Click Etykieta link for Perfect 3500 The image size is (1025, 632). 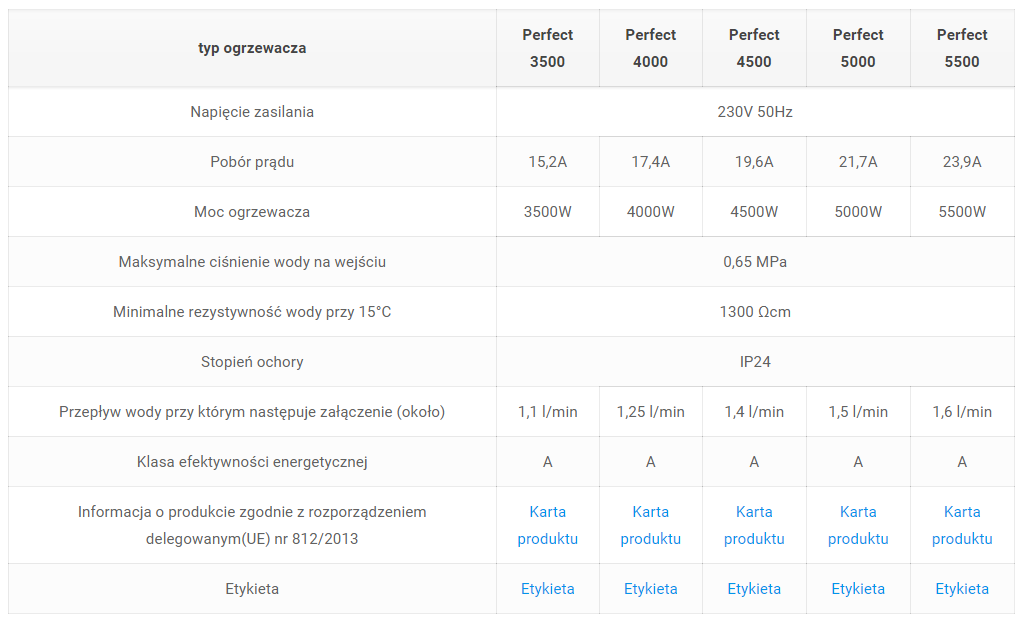[x=547, y=589]
